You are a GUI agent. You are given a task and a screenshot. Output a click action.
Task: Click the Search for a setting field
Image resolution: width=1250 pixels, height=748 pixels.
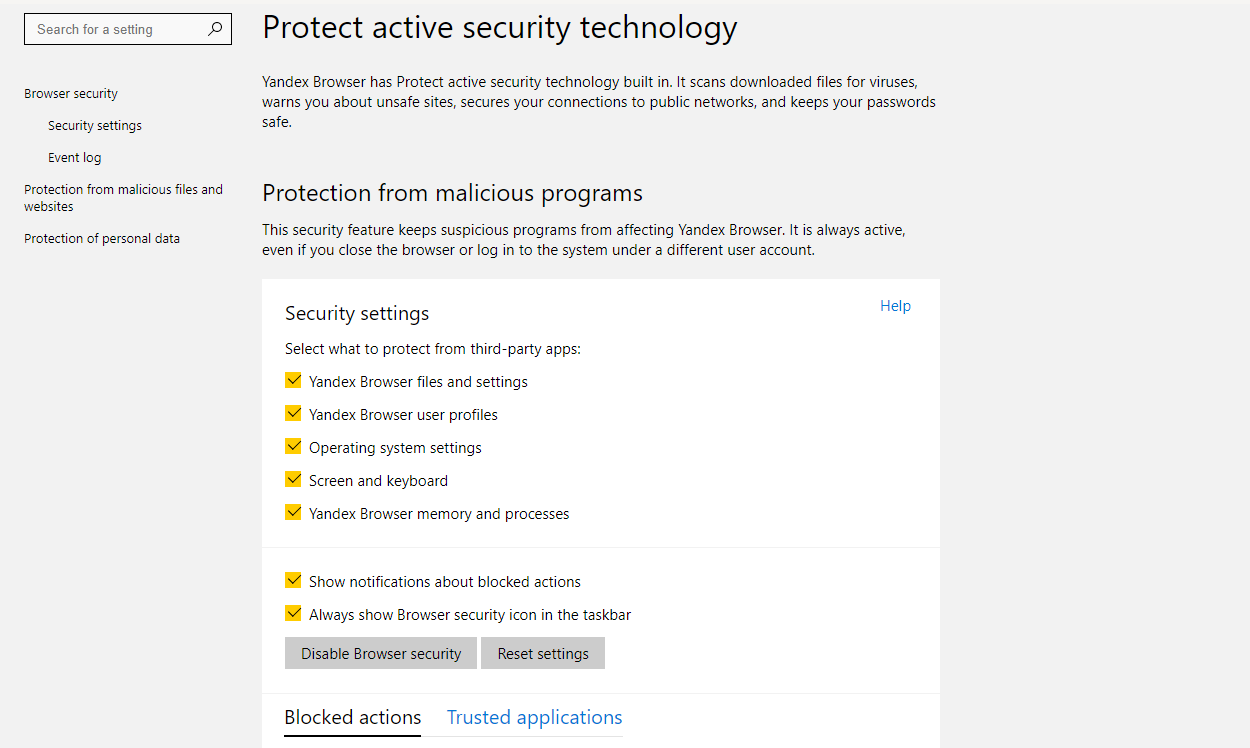pos(115,29)
